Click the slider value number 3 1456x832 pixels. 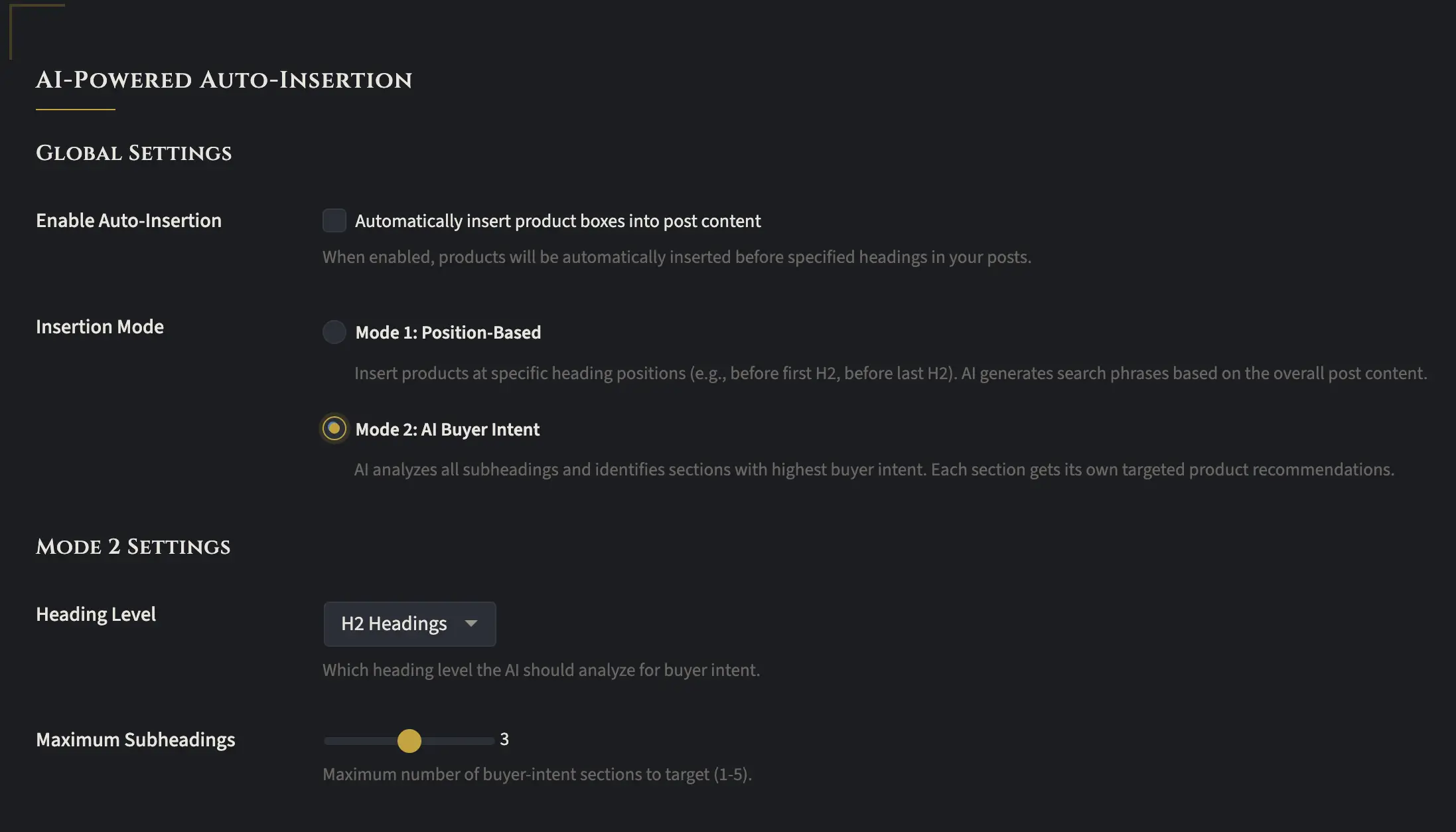tap(504, 739)
